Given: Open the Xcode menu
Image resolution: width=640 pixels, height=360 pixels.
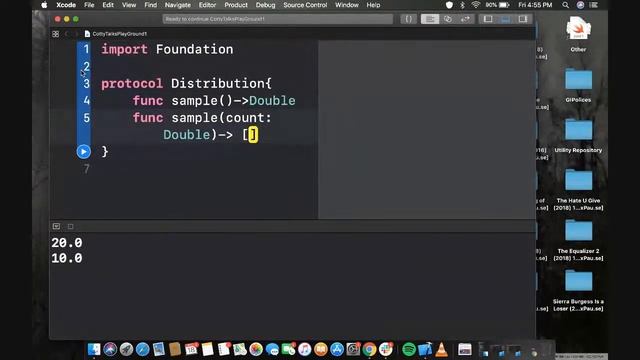Looking at the screenshot, I should point(66,5).
